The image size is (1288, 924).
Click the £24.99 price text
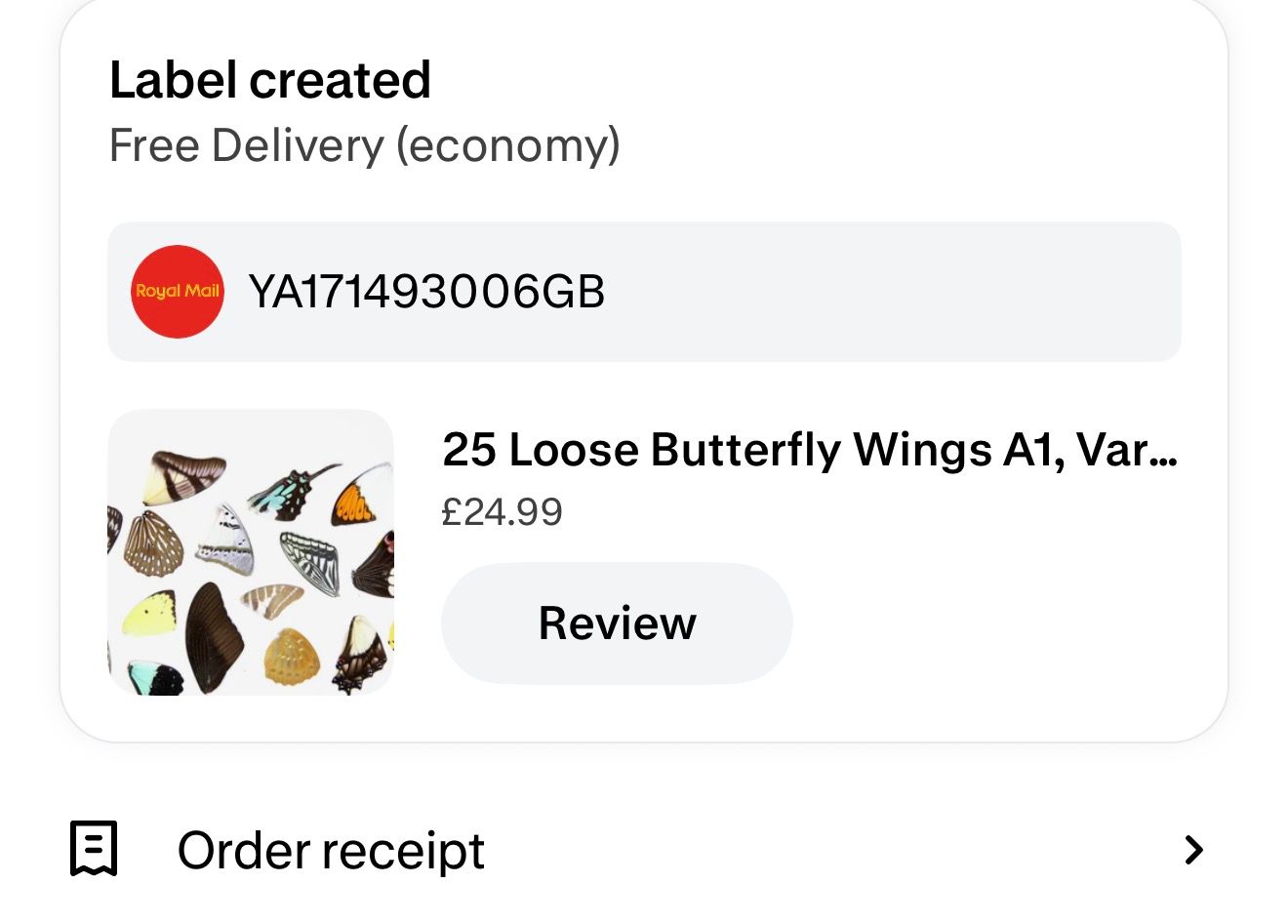coord(502,511)
